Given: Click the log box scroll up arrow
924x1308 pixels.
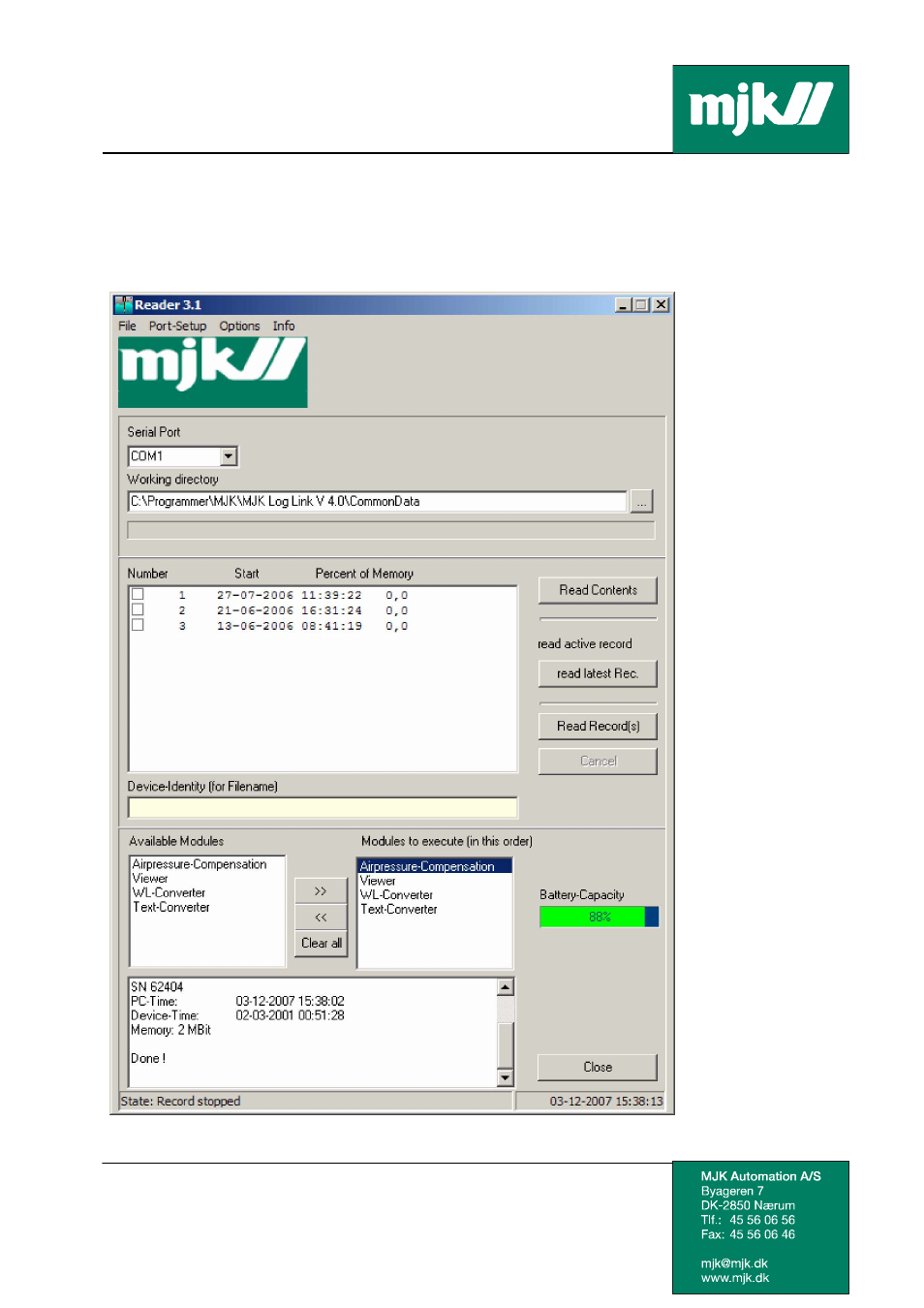Looking at the screenshot, I should [505, 987].
